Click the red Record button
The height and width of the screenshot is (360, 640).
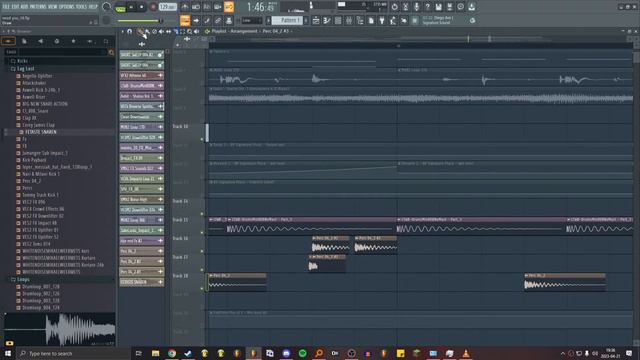(153, 7)
